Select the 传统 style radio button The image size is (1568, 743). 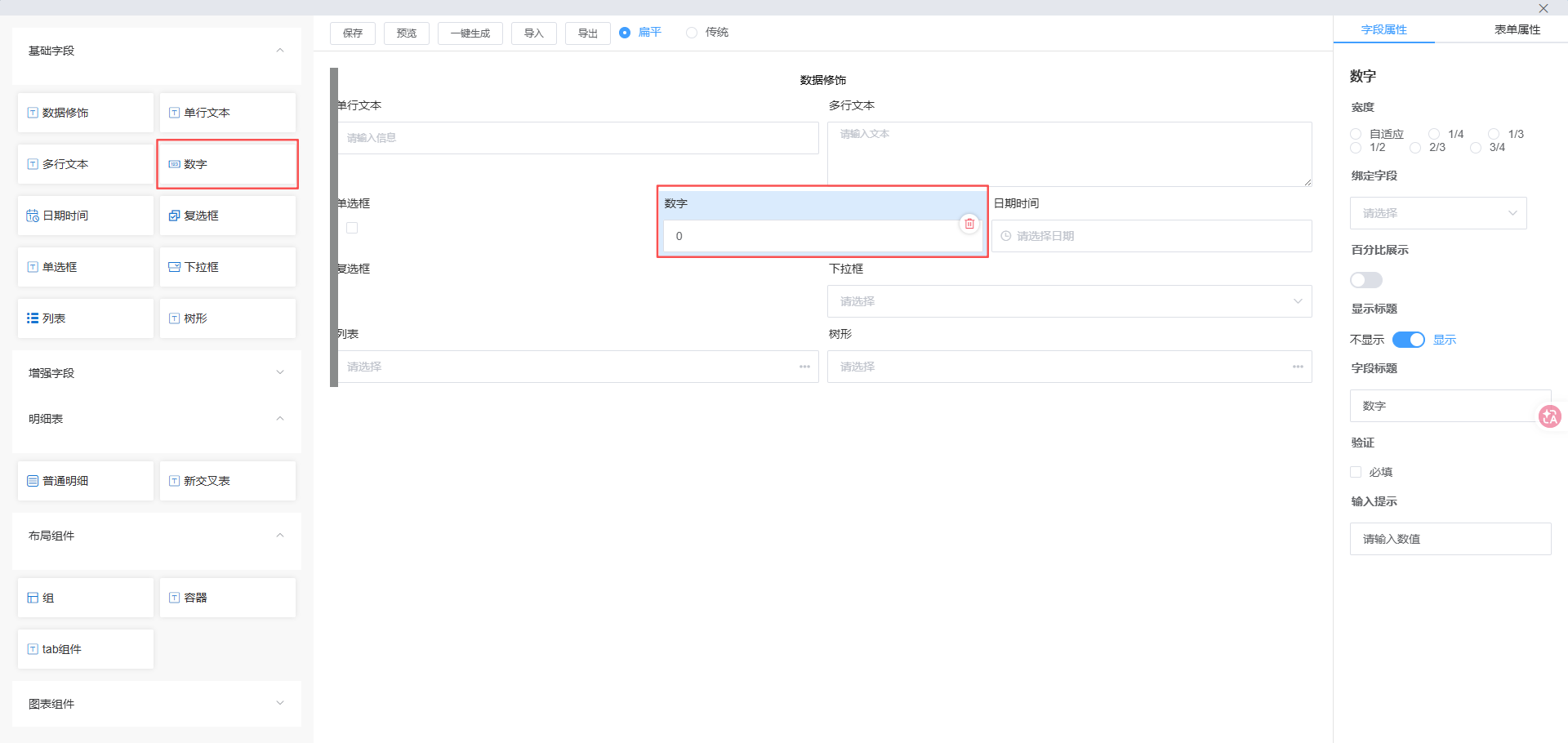point(692,33)
